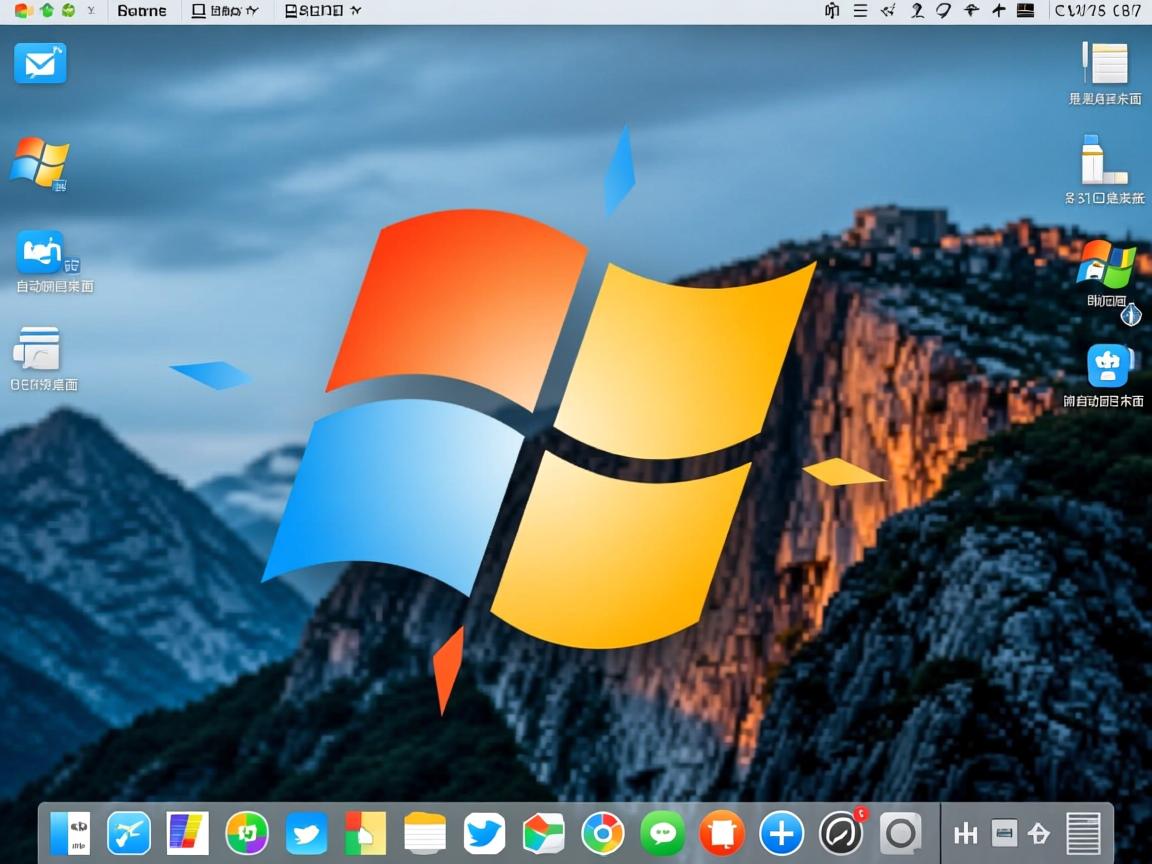Open the yellow Notes app in the dock

point(425,833)
